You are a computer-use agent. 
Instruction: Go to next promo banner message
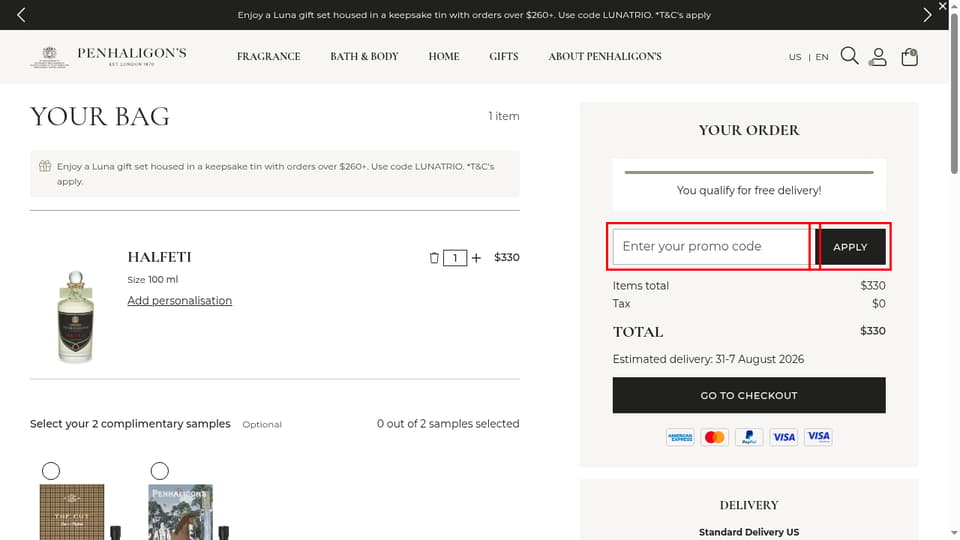[x=927, y=15]
